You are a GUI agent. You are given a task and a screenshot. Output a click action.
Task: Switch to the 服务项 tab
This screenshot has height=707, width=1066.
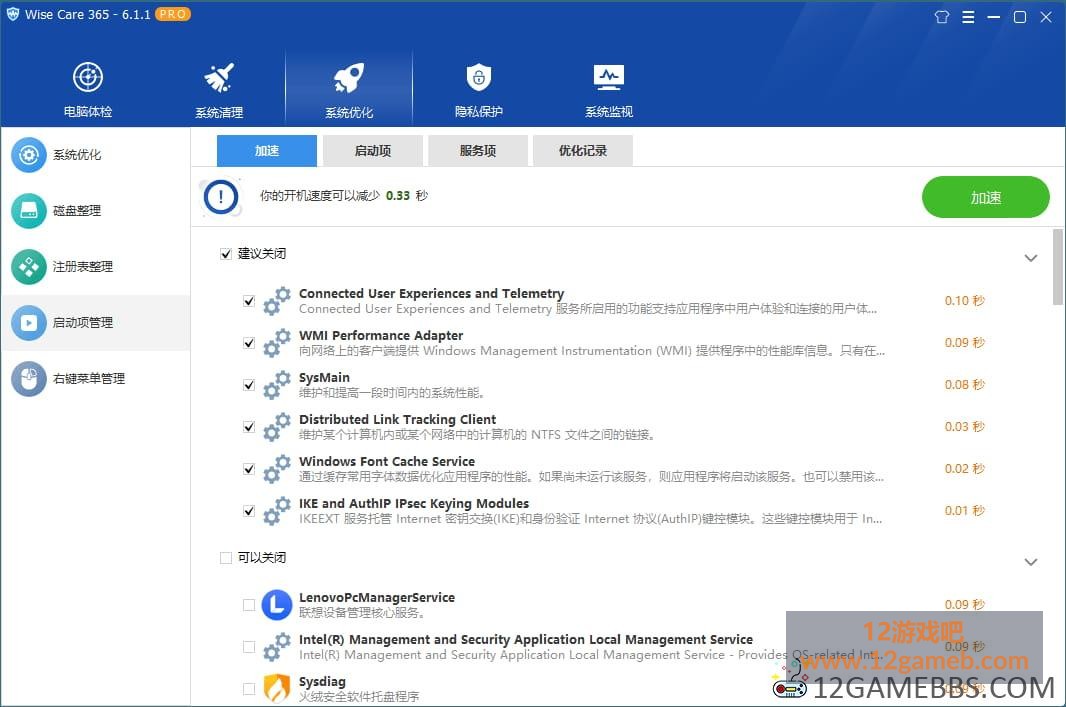pyautogui.click(x=478, y=150)
